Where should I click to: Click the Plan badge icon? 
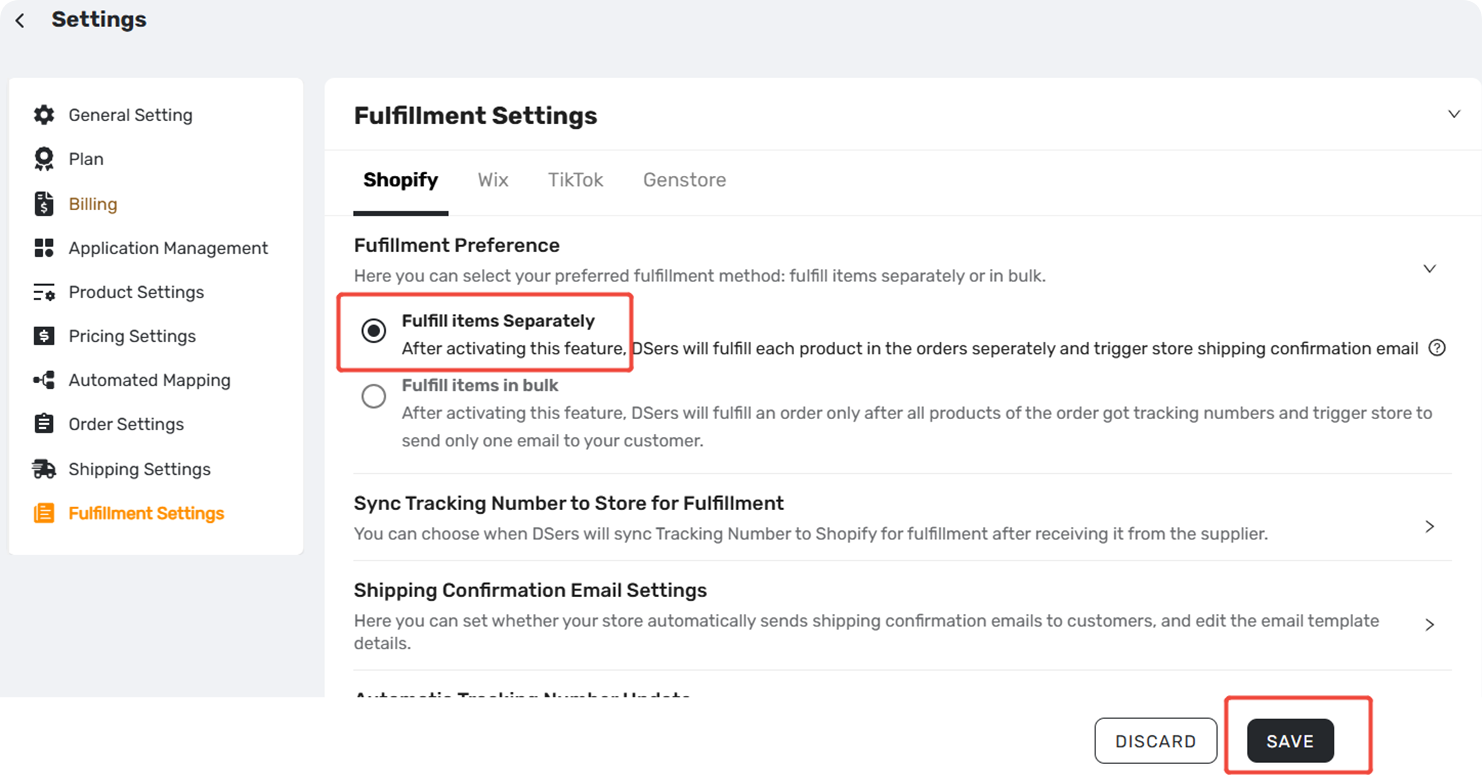[x=44, y=159]
